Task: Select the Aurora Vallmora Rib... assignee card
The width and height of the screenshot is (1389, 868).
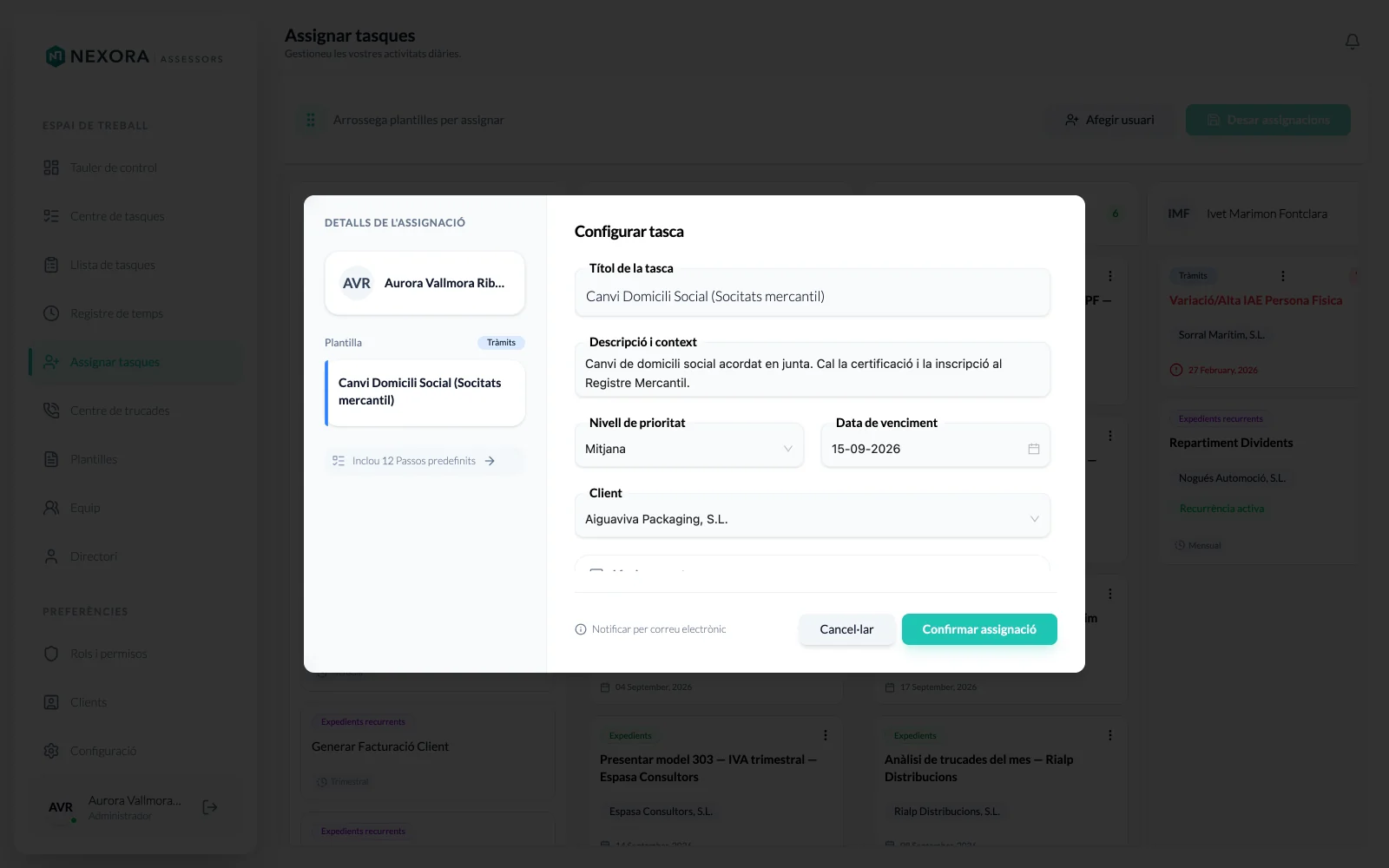Action: click(425, 283)
